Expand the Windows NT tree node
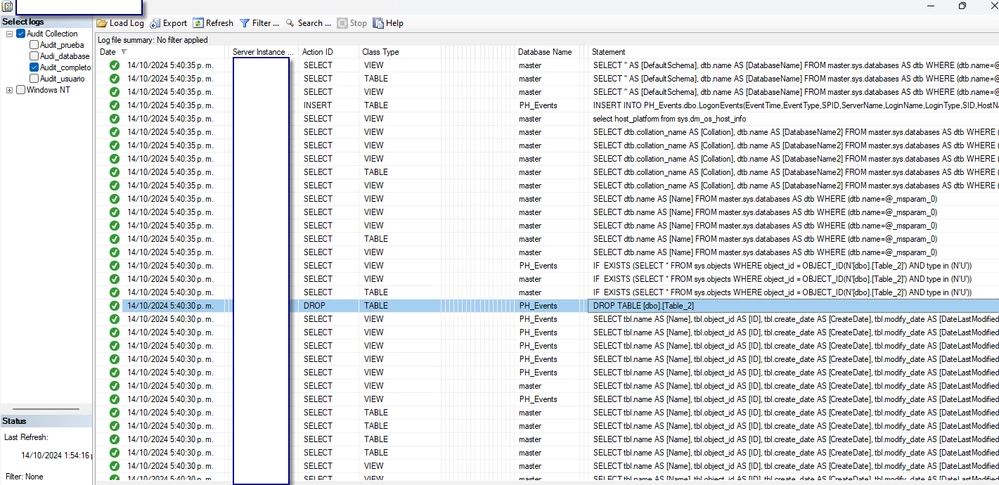 coord(10,90)
